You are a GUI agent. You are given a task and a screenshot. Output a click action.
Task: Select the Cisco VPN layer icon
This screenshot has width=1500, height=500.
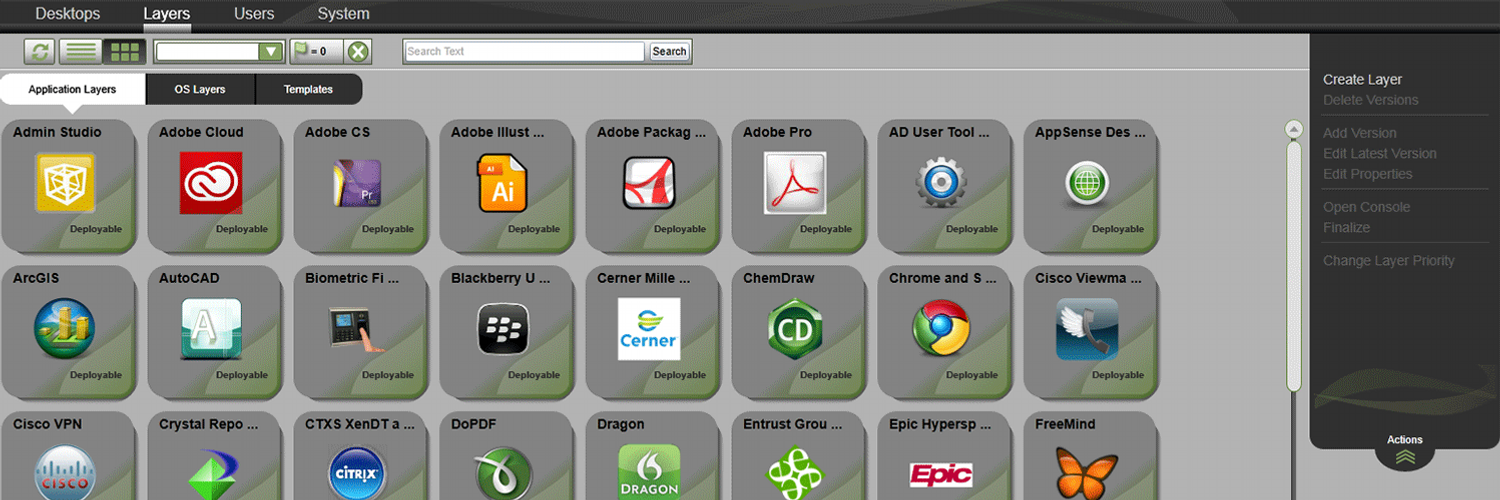click(x=65, y=473)
